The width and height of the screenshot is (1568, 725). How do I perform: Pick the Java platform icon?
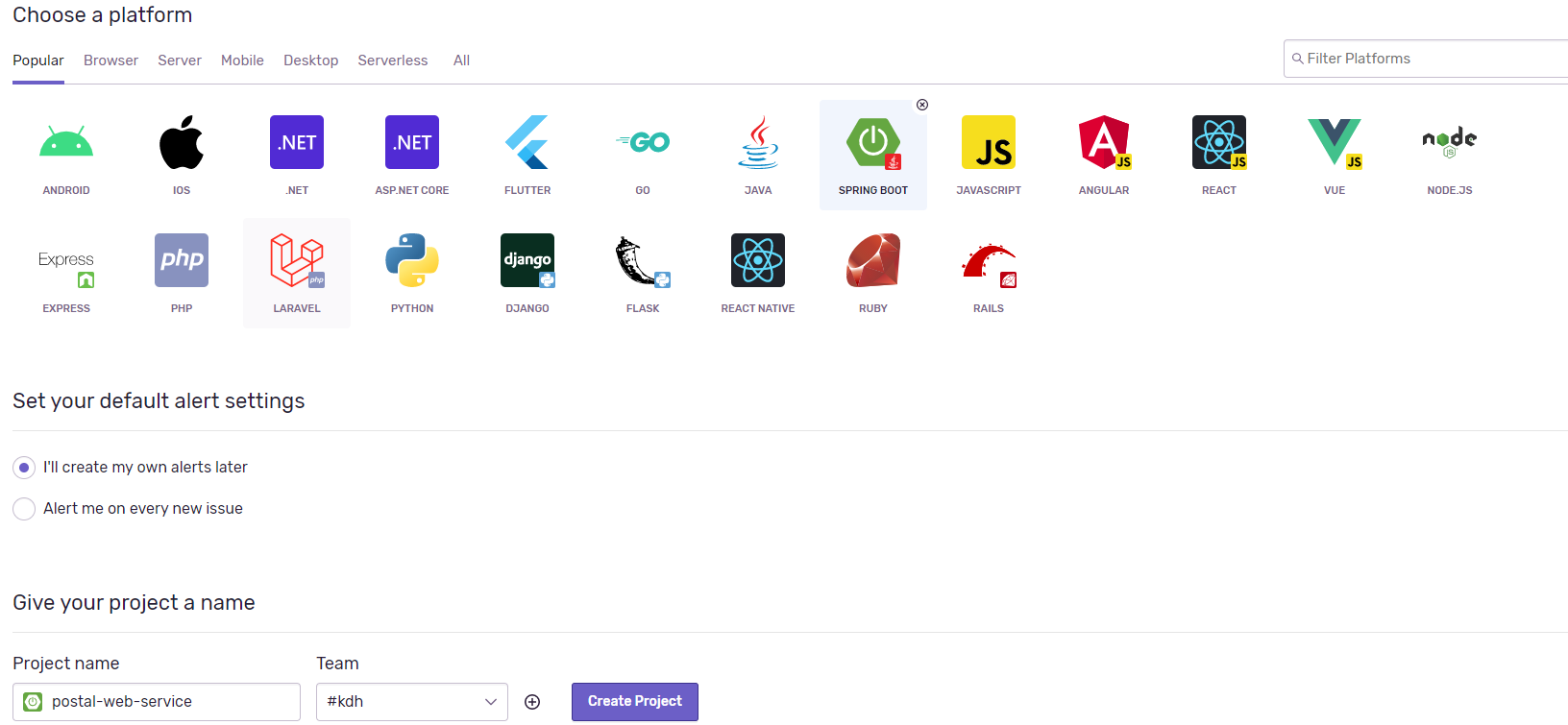[758, 142]
